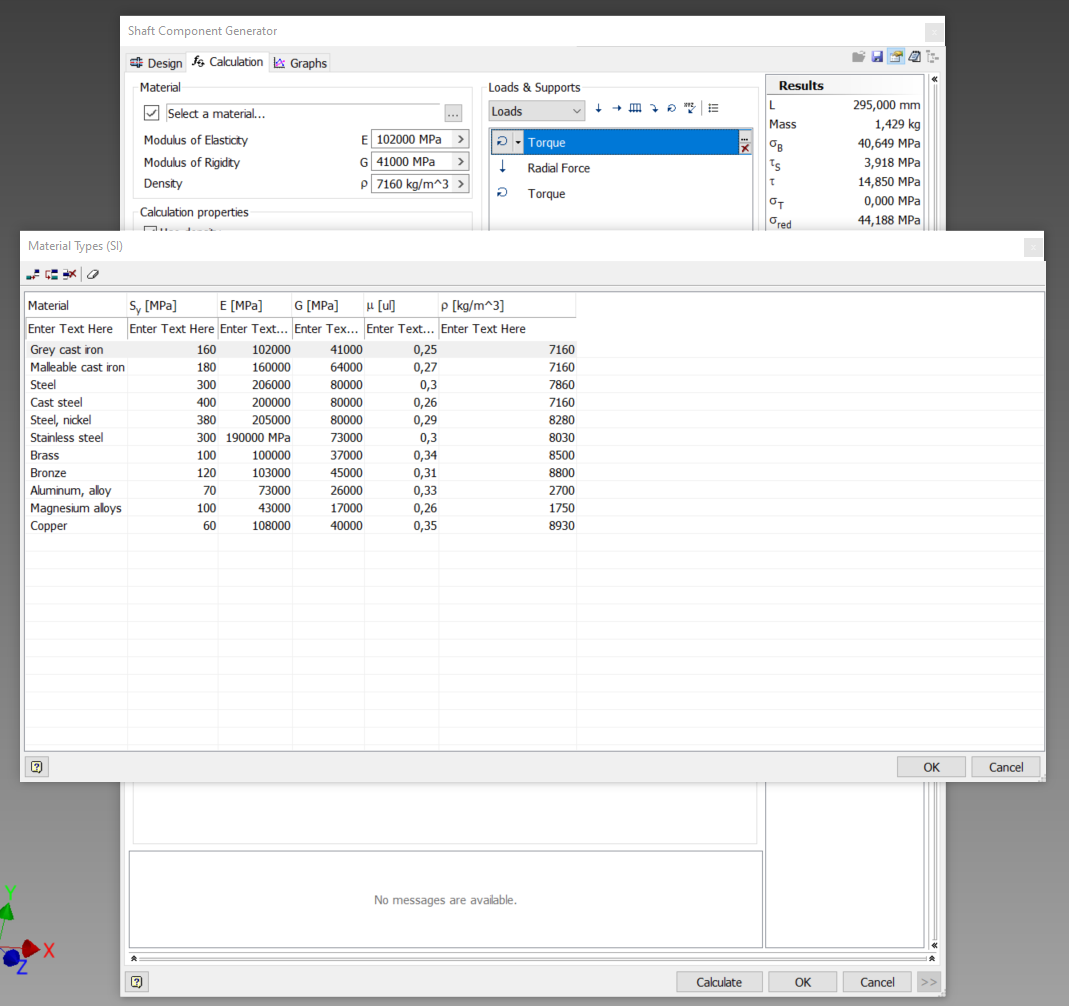
Task: Select the Copper material row
Action: click(301, 526)
